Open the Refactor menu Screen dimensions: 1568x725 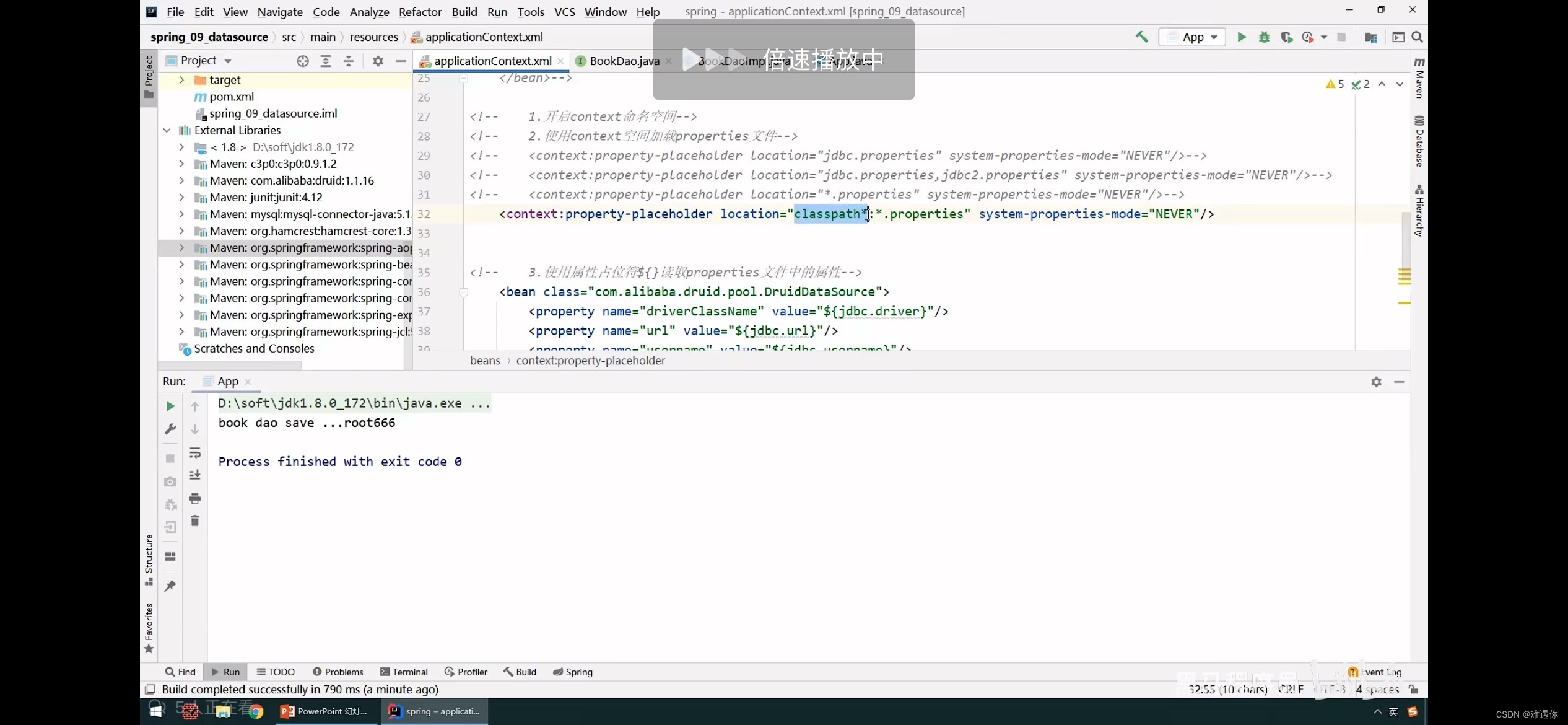coord(420,12)
